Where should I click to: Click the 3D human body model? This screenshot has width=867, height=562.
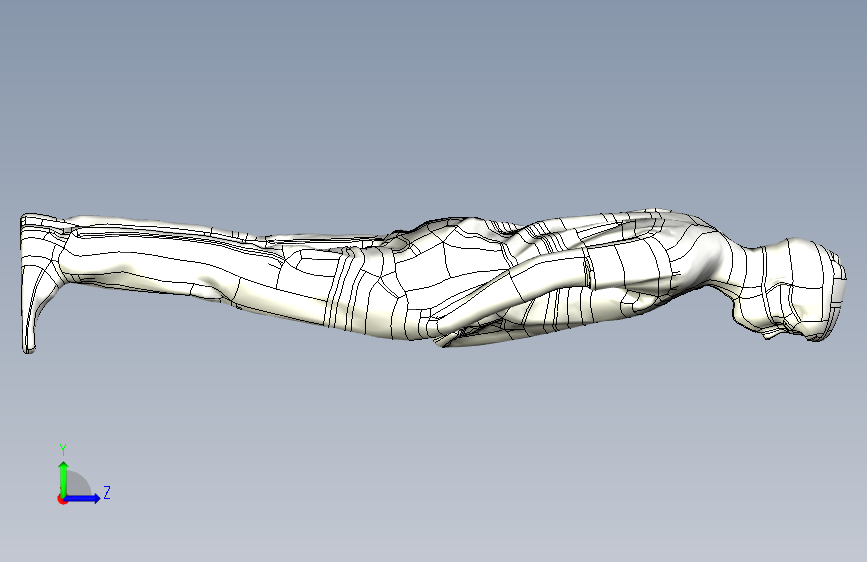pos(434,279)
